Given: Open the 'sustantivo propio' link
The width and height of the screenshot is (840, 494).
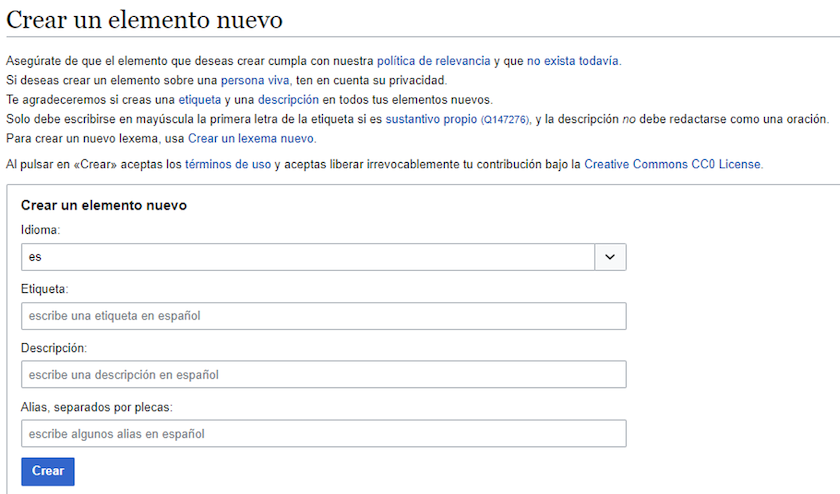Looking at the screenshot, I should point(431,119).
